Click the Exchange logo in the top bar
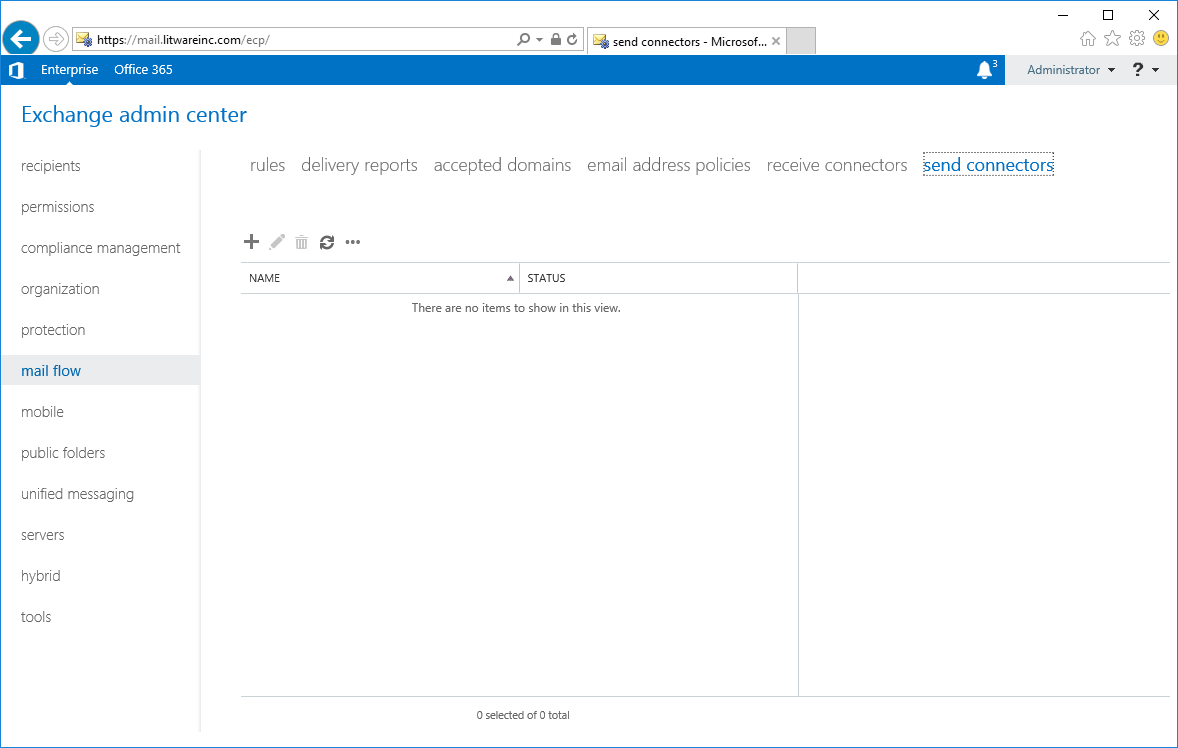This screenshot has width=1178, height=748. pos(16,69)
